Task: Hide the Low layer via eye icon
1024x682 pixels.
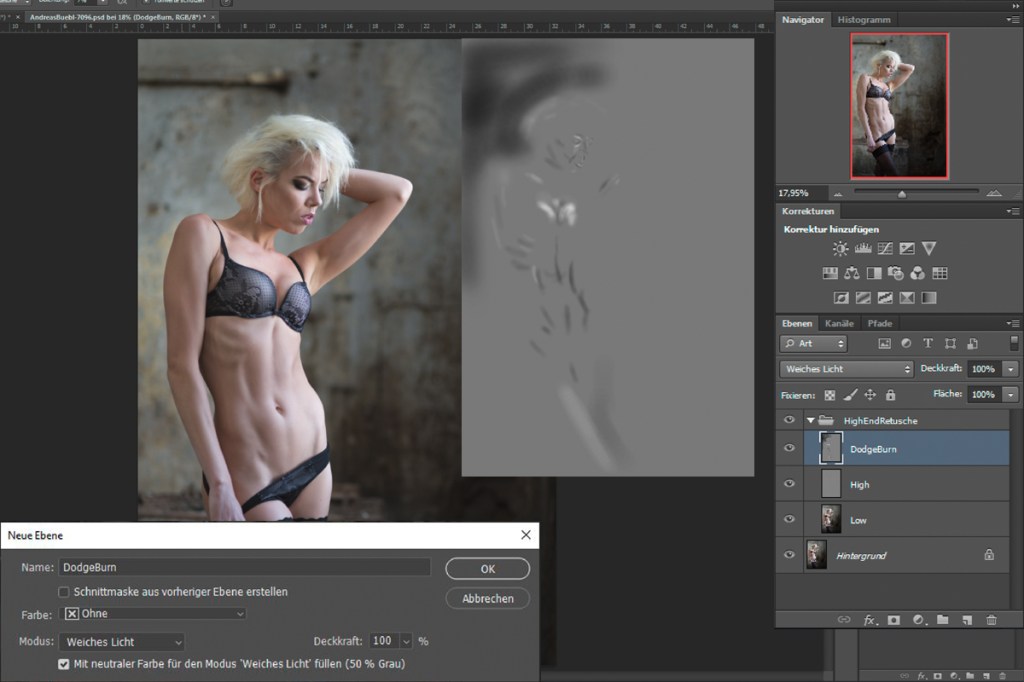Action: 789,519
